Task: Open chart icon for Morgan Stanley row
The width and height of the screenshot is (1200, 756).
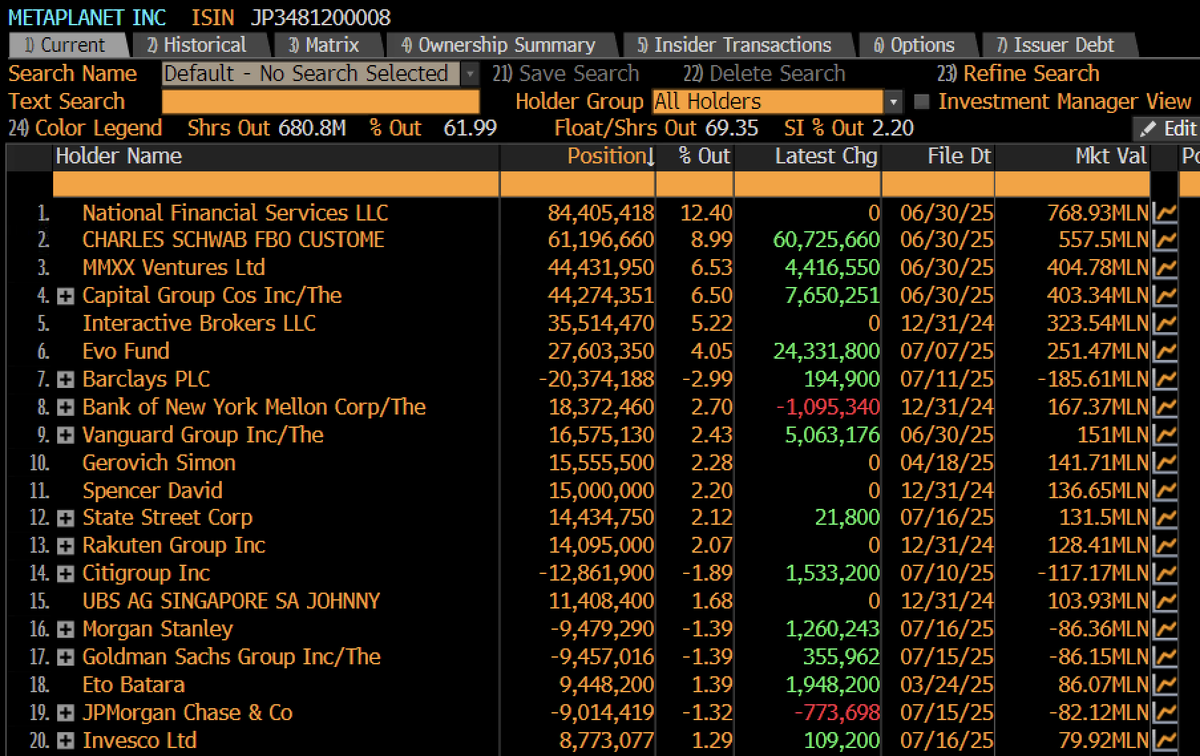Action: pos(1164,630)
